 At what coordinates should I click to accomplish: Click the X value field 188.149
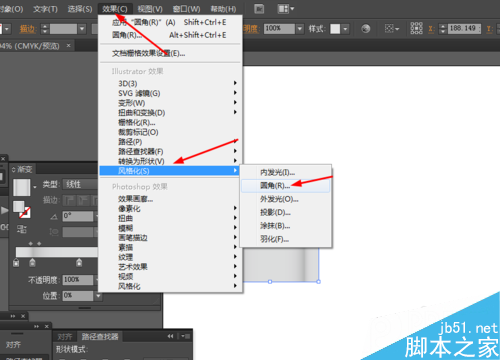464,29
